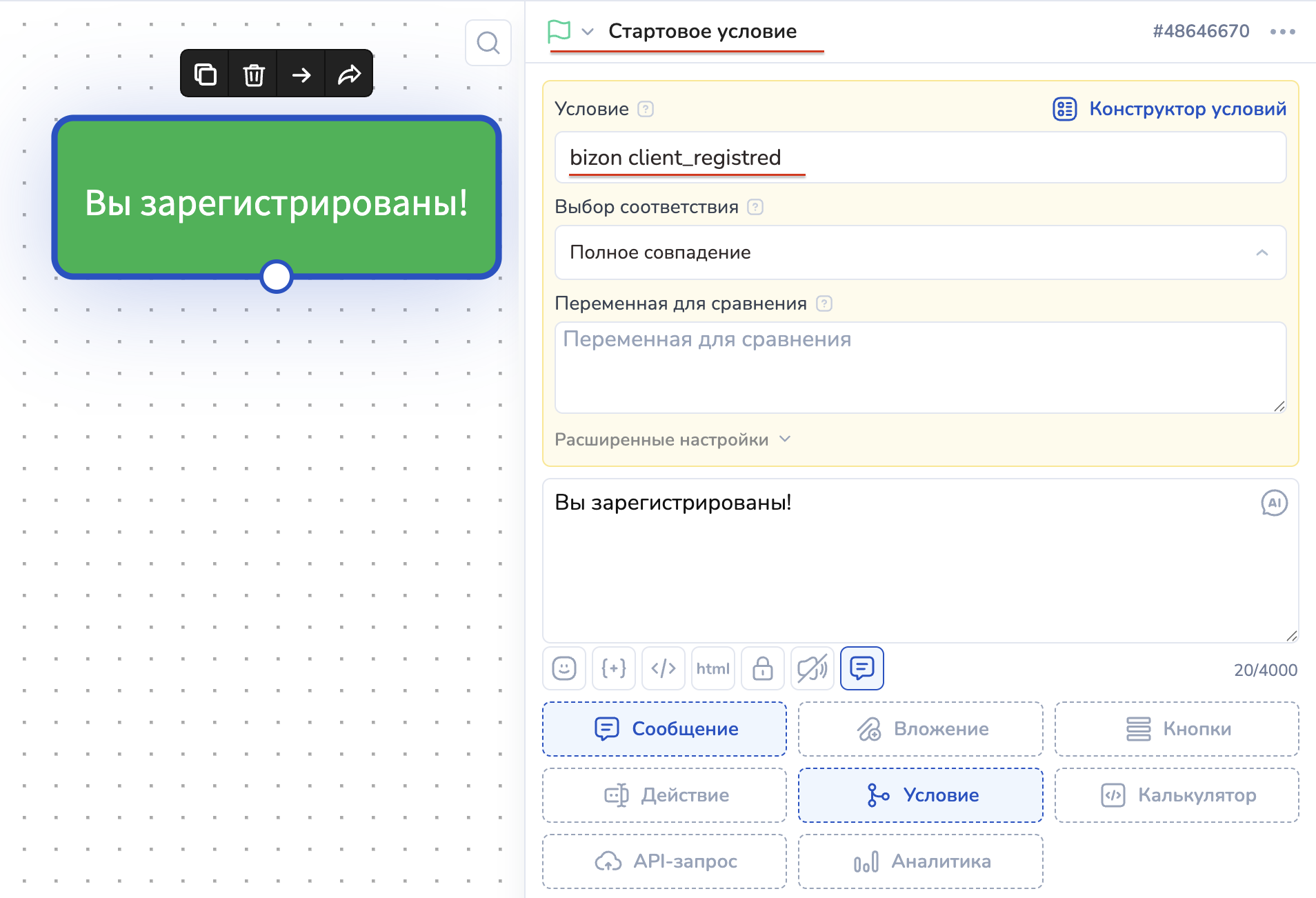Open the Полное совпадение dropdown

[x=920, y=252]
